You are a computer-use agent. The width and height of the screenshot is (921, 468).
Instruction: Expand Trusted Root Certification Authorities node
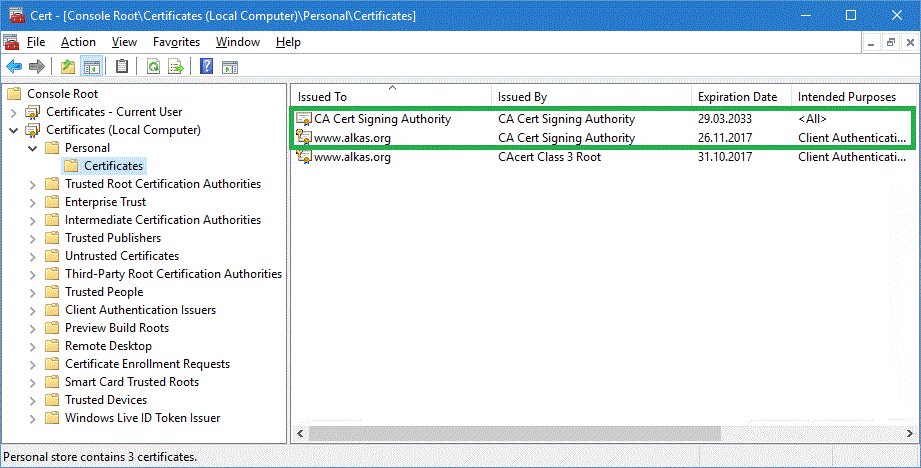pyautogui.click(x=33, y=184)
